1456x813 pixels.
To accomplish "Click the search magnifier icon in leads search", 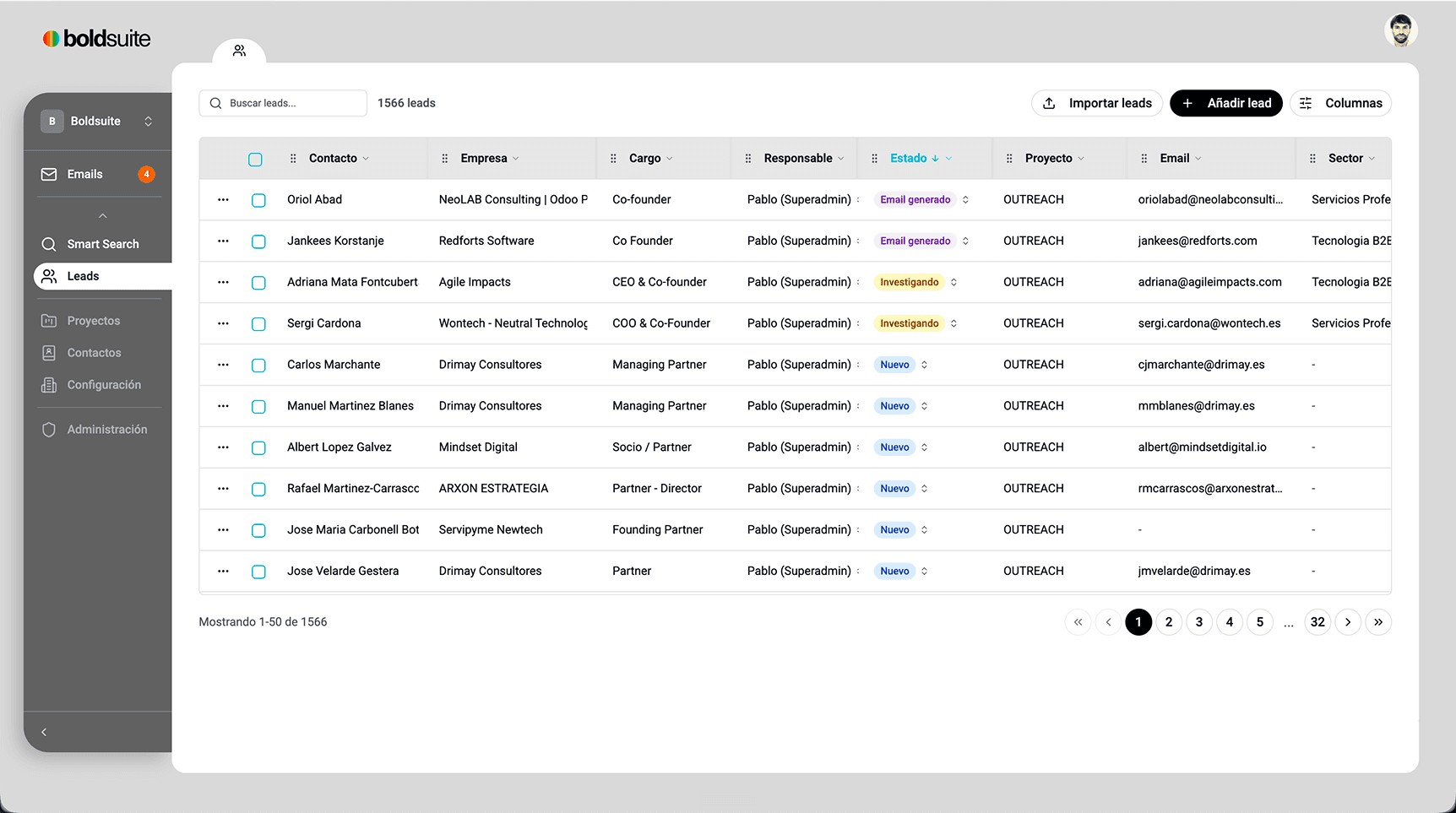I will [x=215, y=103].
